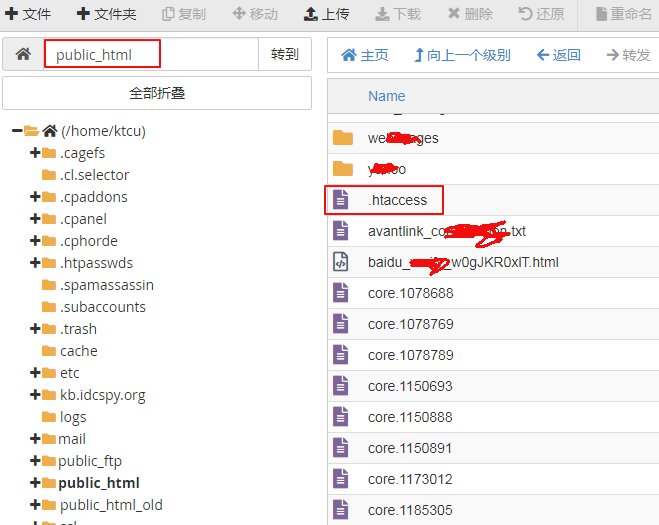Select .spamassassin in the folder tree
This screenshot has width=659, height=525.
click(x=107, y=285)
